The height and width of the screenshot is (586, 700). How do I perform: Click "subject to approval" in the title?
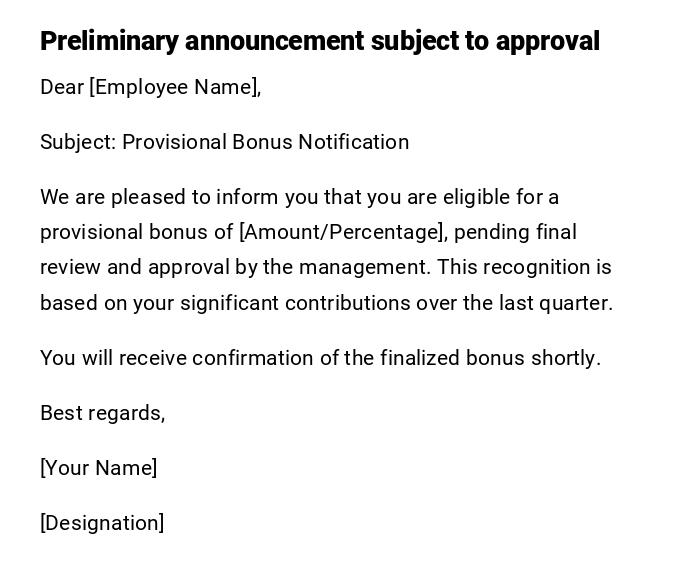(485, 41)
